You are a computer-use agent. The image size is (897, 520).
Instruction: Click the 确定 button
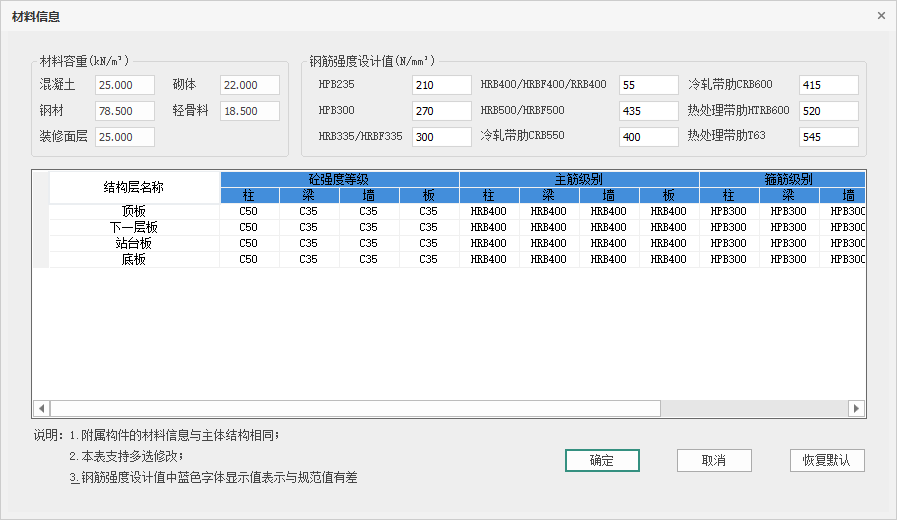tap(602, 460)
